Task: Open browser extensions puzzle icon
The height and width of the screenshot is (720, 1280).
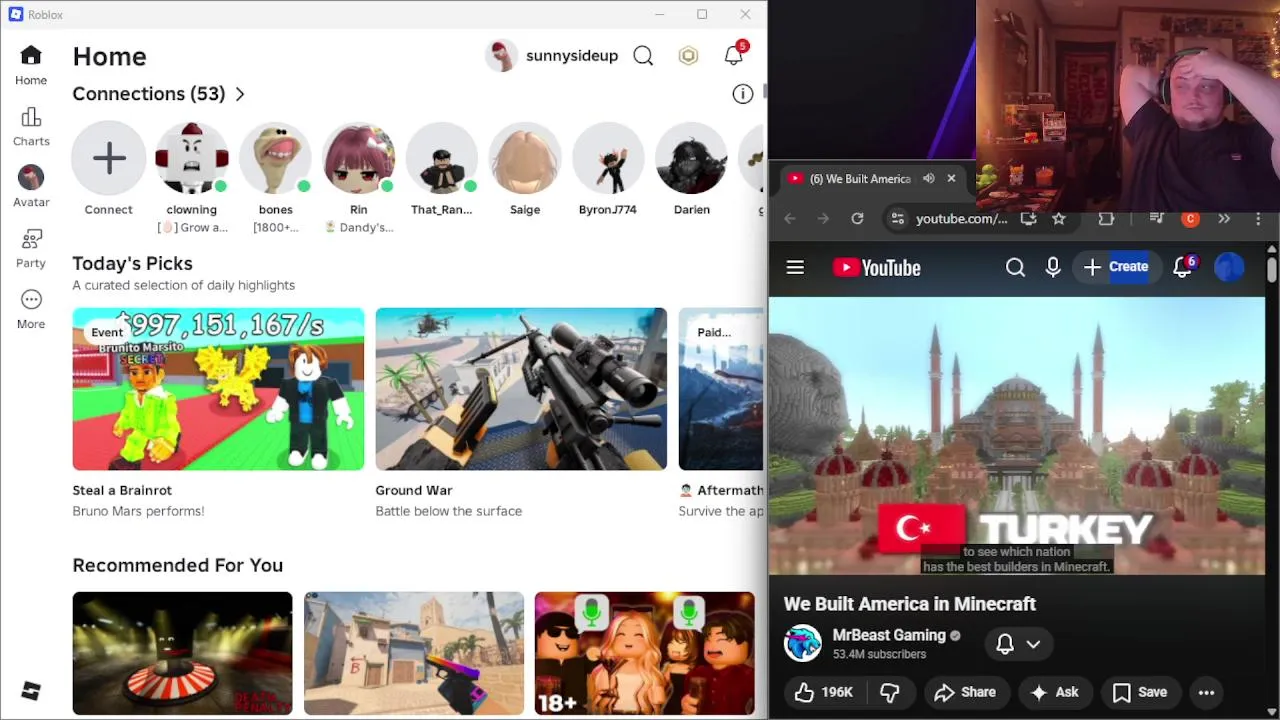Action: click(x=1106, y=219)
